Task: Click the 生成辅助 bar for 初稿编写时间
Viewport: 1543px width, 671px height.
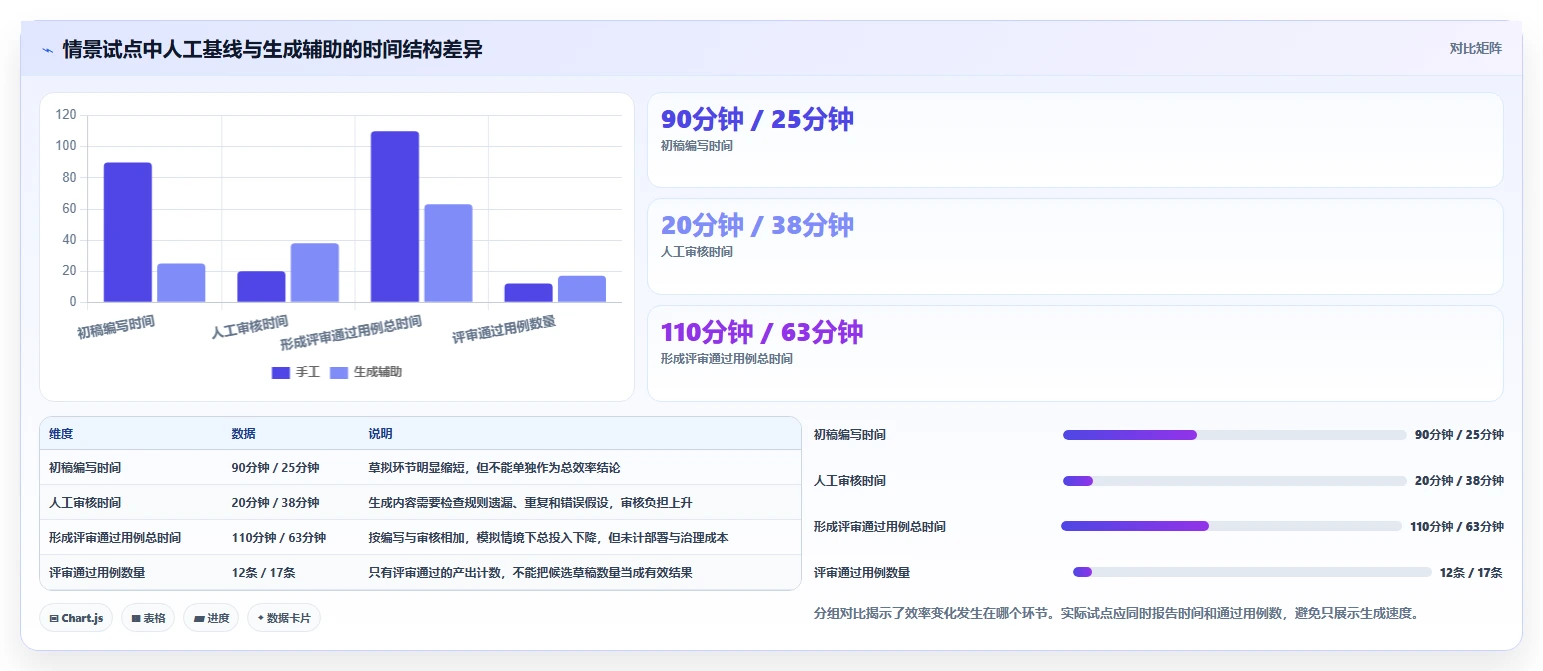Action: [x=181, y=283]
